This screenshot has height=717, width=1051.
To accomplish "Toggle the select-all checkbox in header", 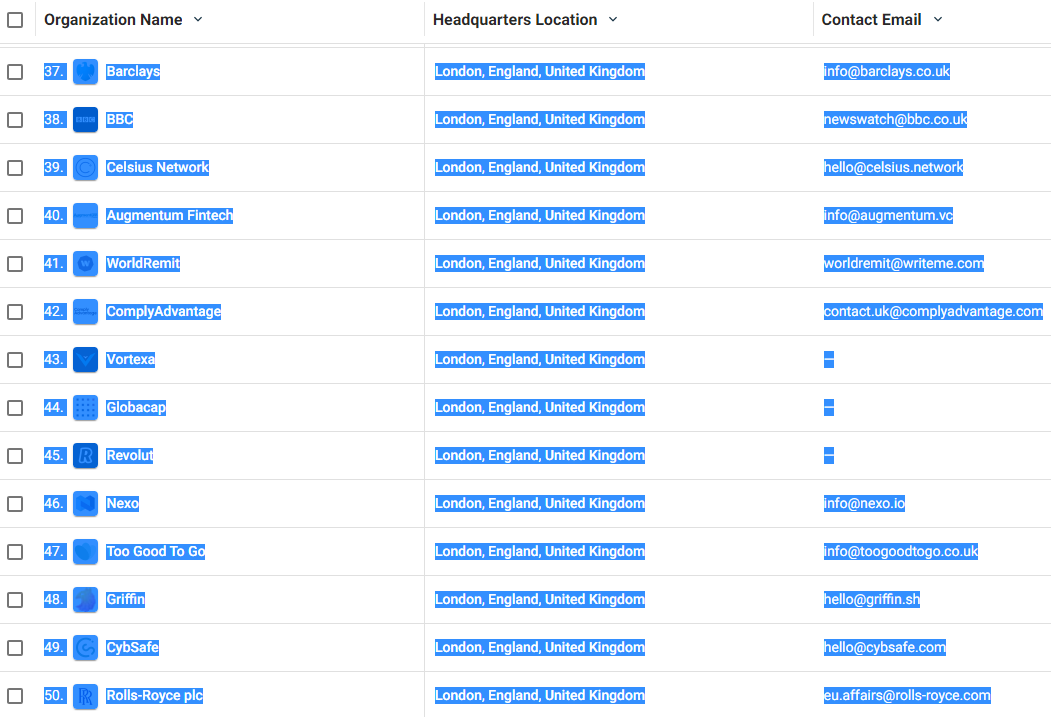I will 15,20.
